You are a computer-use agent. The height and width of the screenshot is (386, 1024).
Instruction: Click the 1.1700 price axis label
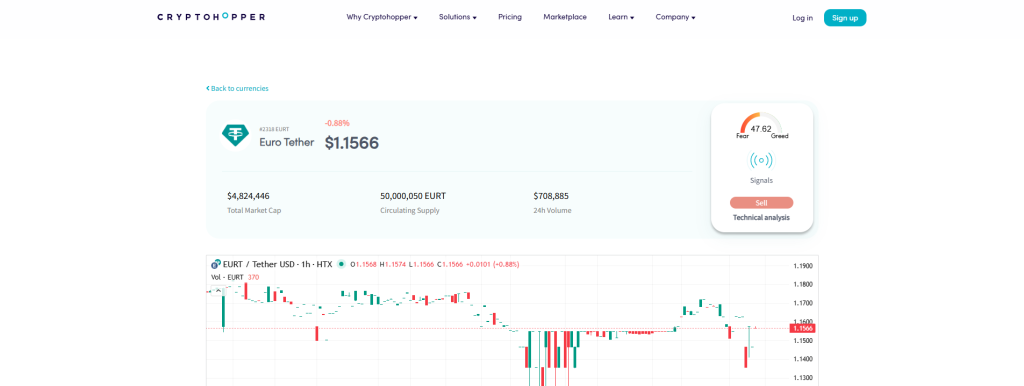tap(803, 304)
